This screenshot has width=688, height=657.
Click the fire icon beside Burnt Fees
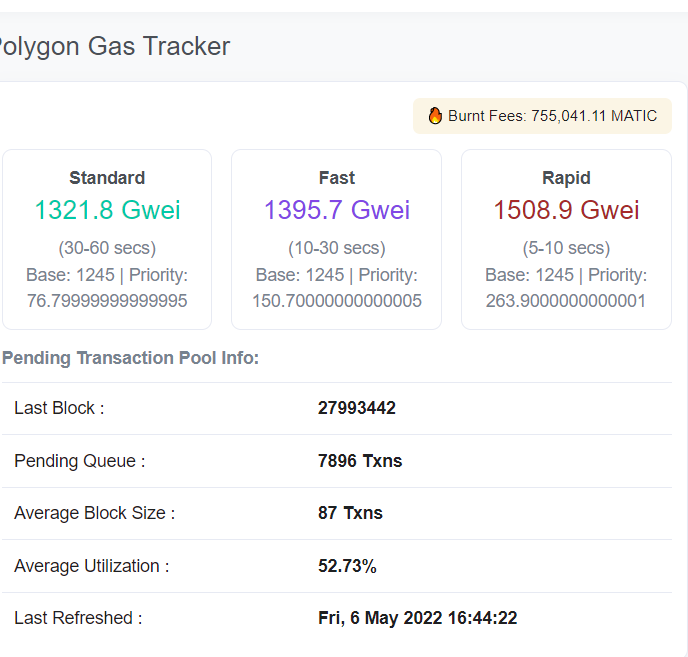click(435, 116)
